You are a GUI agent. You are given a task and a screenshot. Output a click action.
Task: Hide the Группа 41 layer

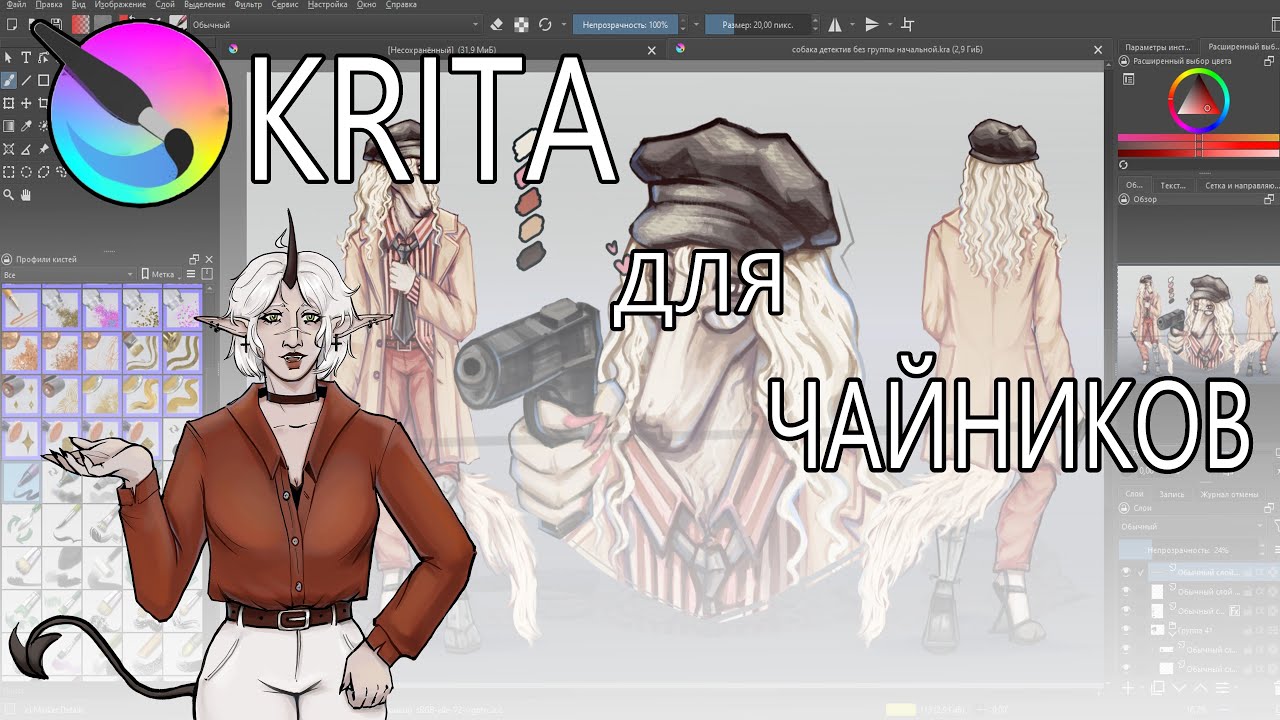tap(1126, 629)
